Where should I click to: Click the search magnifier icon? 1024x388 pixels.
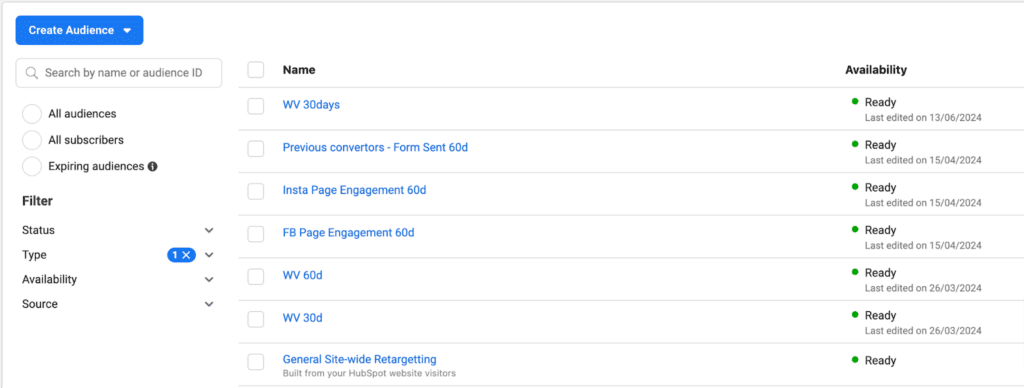coord(31,73)
